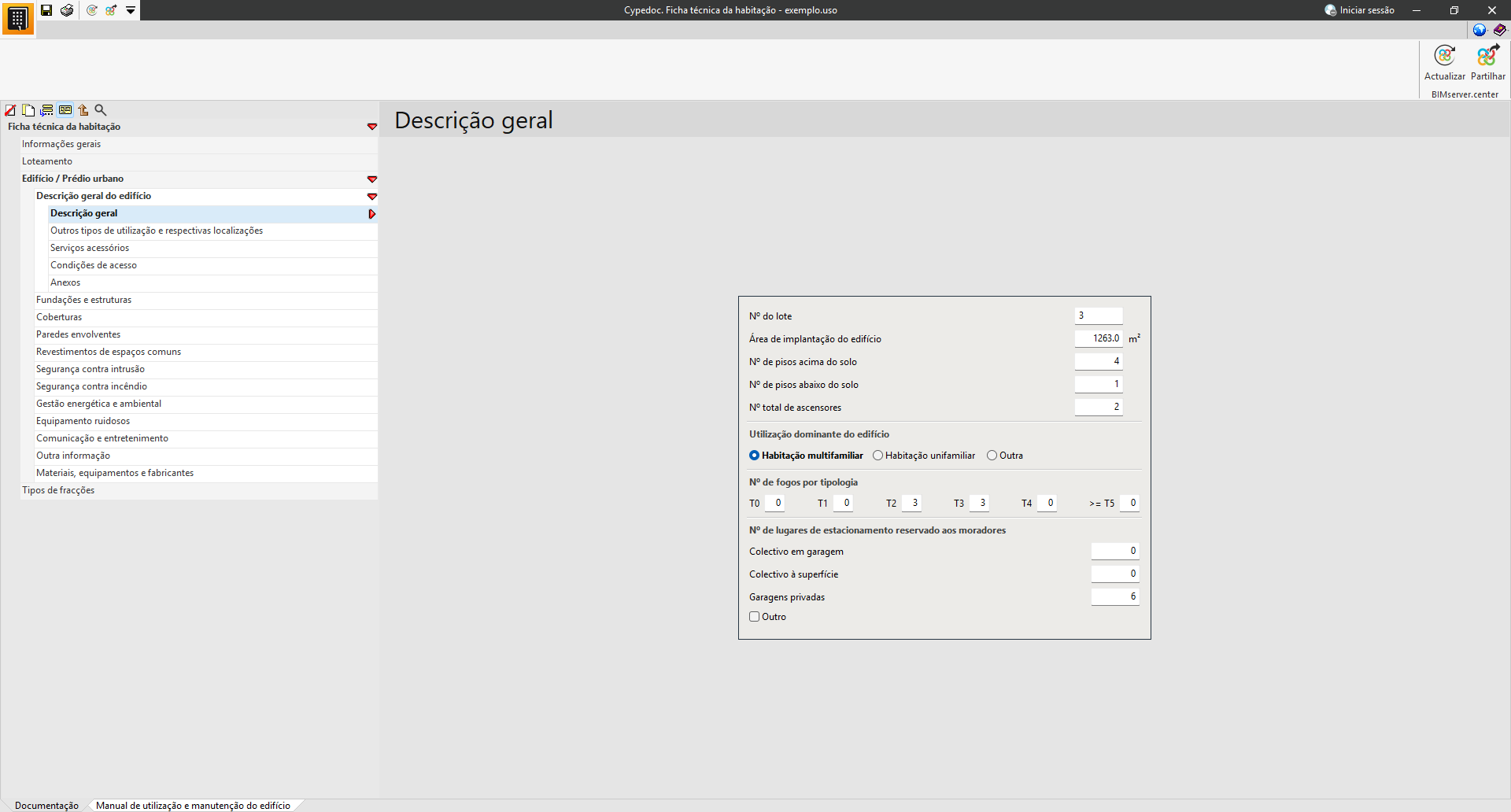This screenshot has width=1511, height=812.
Task: Open the quick access toolbar customization arrow
Action: [x=131, y=10]
